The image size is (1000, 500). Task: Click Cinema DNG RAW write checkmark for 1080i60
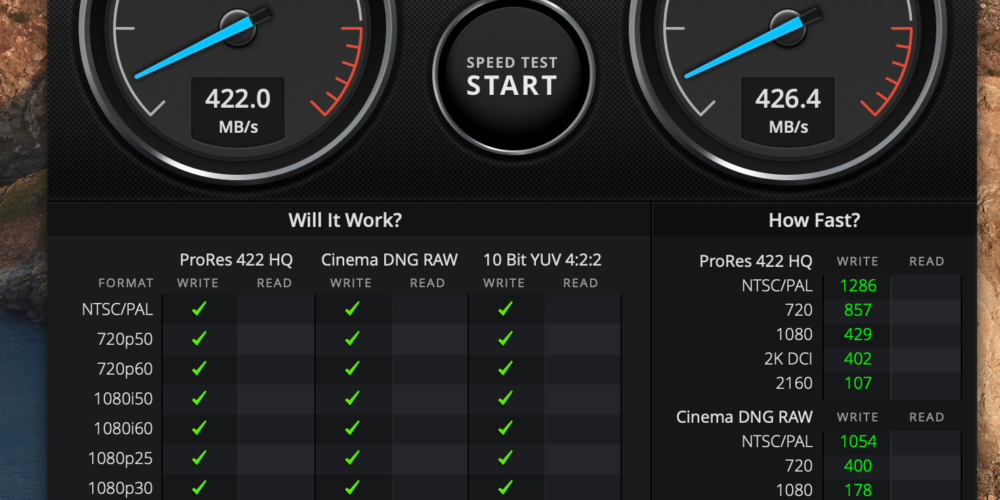point(352,428)
